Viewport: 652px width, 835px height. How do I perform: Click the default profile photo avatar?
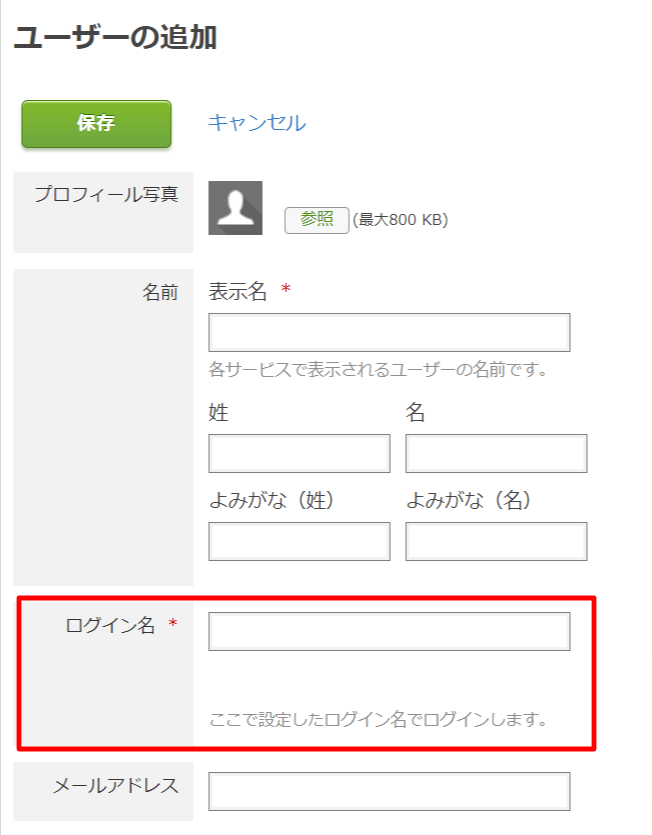click(x=235, y=208)
